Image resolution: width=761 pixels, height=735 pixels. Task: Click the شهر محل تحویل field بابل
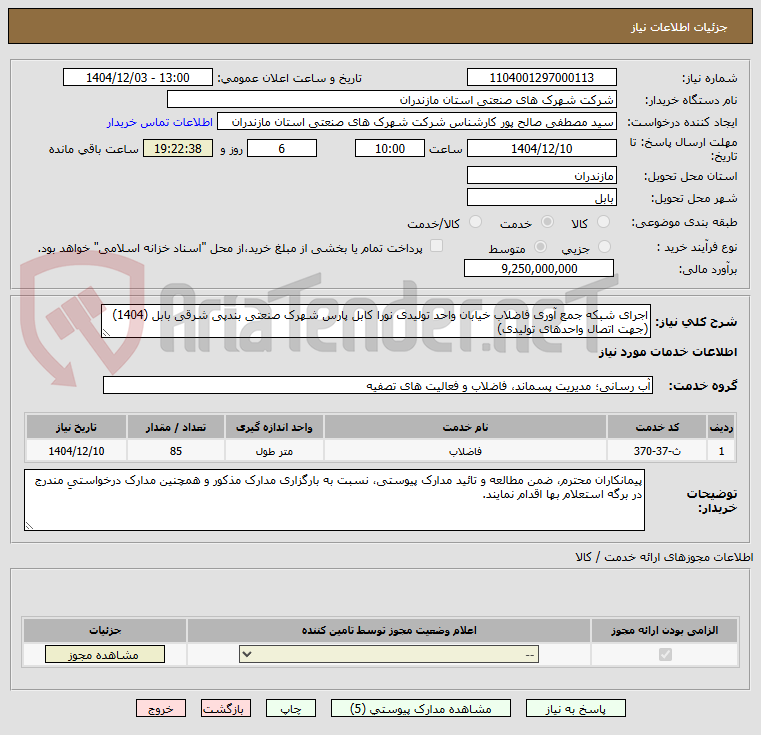coord(542,197)
